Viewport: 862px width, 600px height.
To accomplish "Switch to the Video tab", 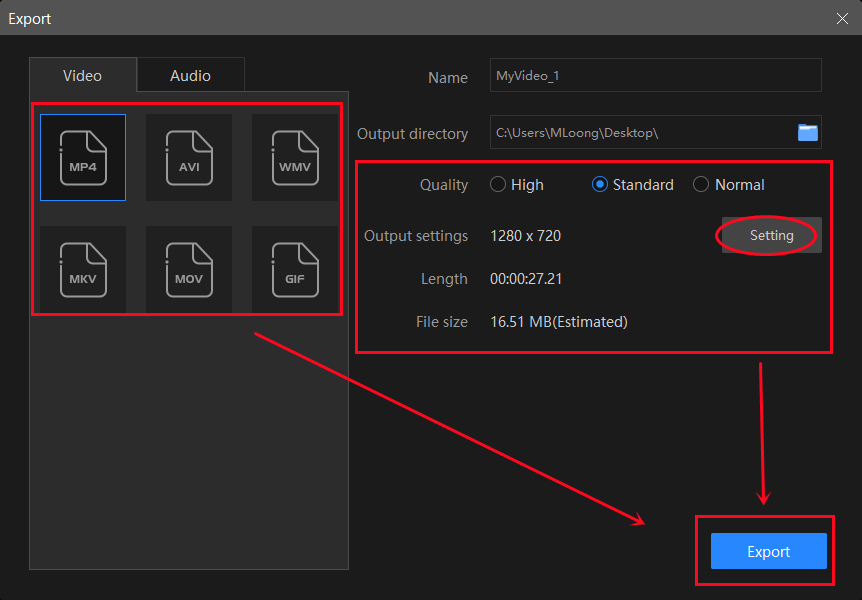I will (83, 75).
